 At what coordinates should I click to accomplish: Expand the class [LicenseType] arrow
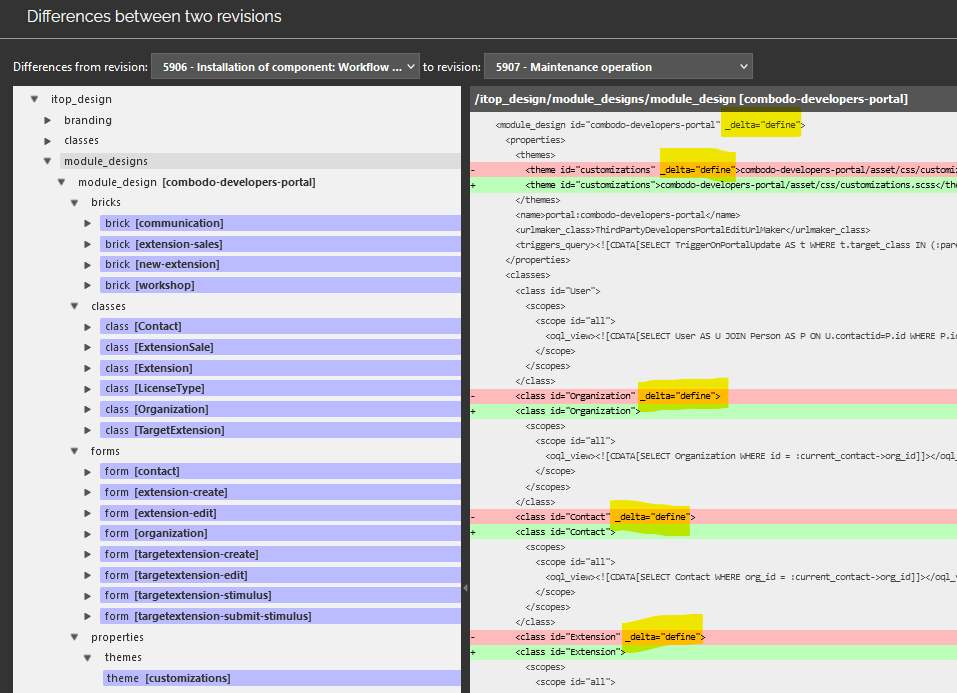(88, 388)
